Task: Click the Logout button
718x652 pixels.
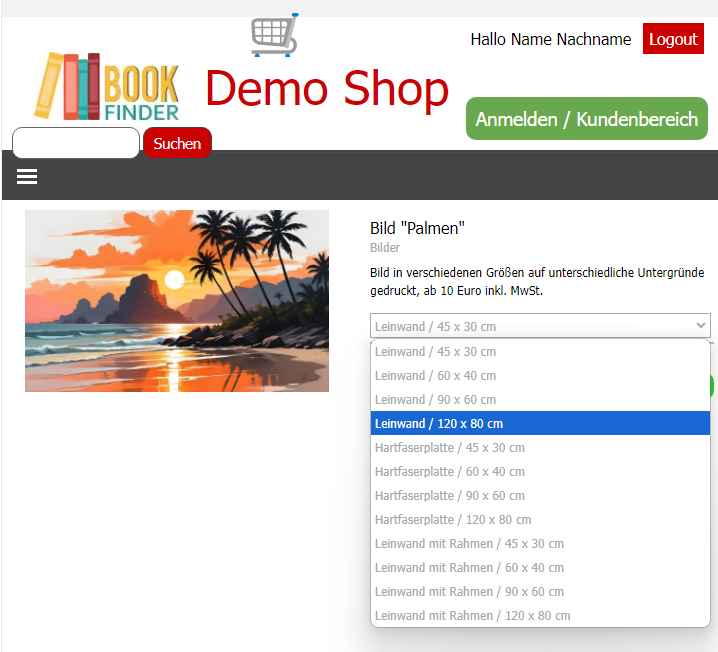Action: coord(673,39)
